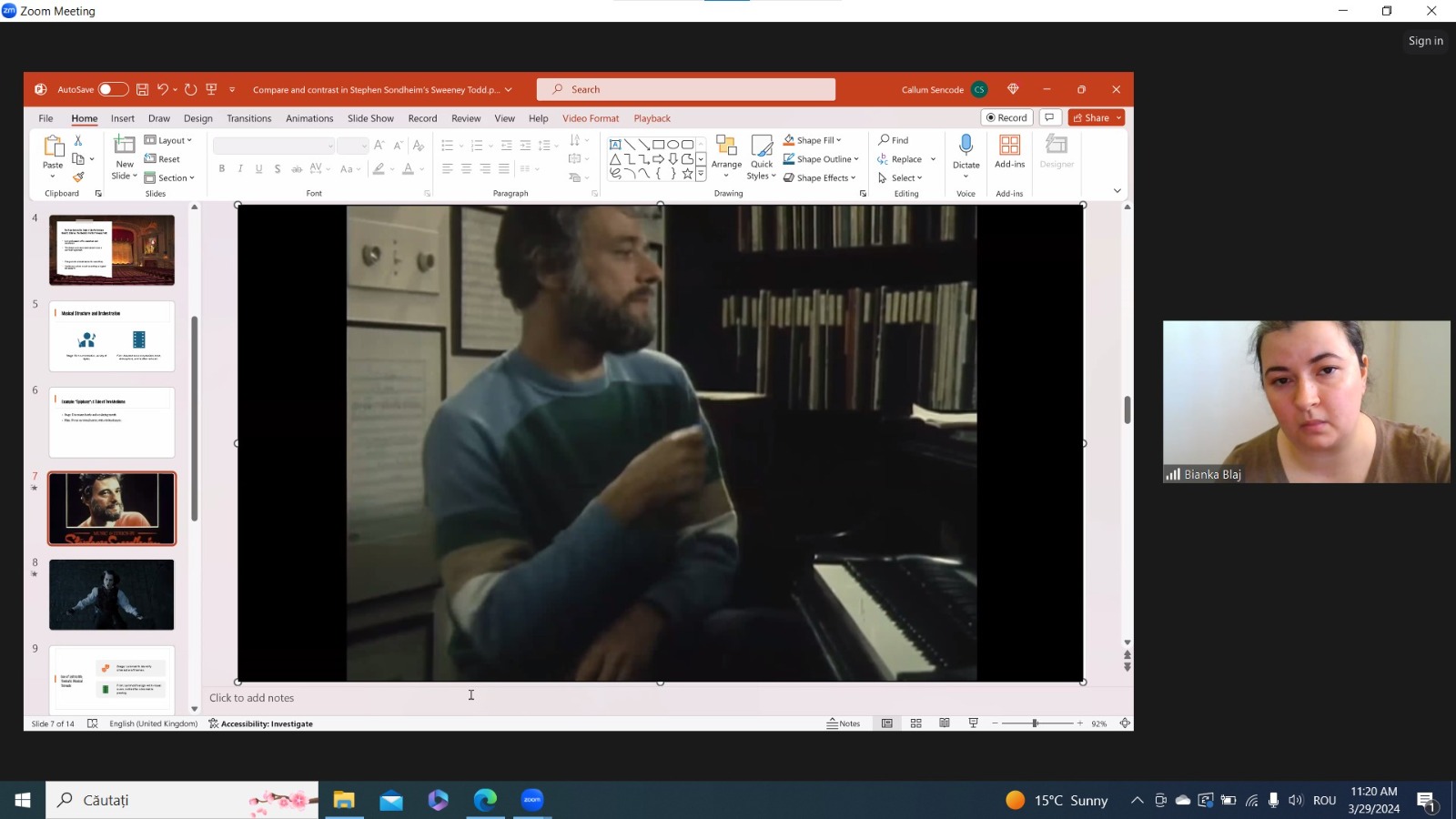The width and height of the screenshot is (1456, 819).
Task: Toggle the AutoSave switch
Action: tap(113, 89)
